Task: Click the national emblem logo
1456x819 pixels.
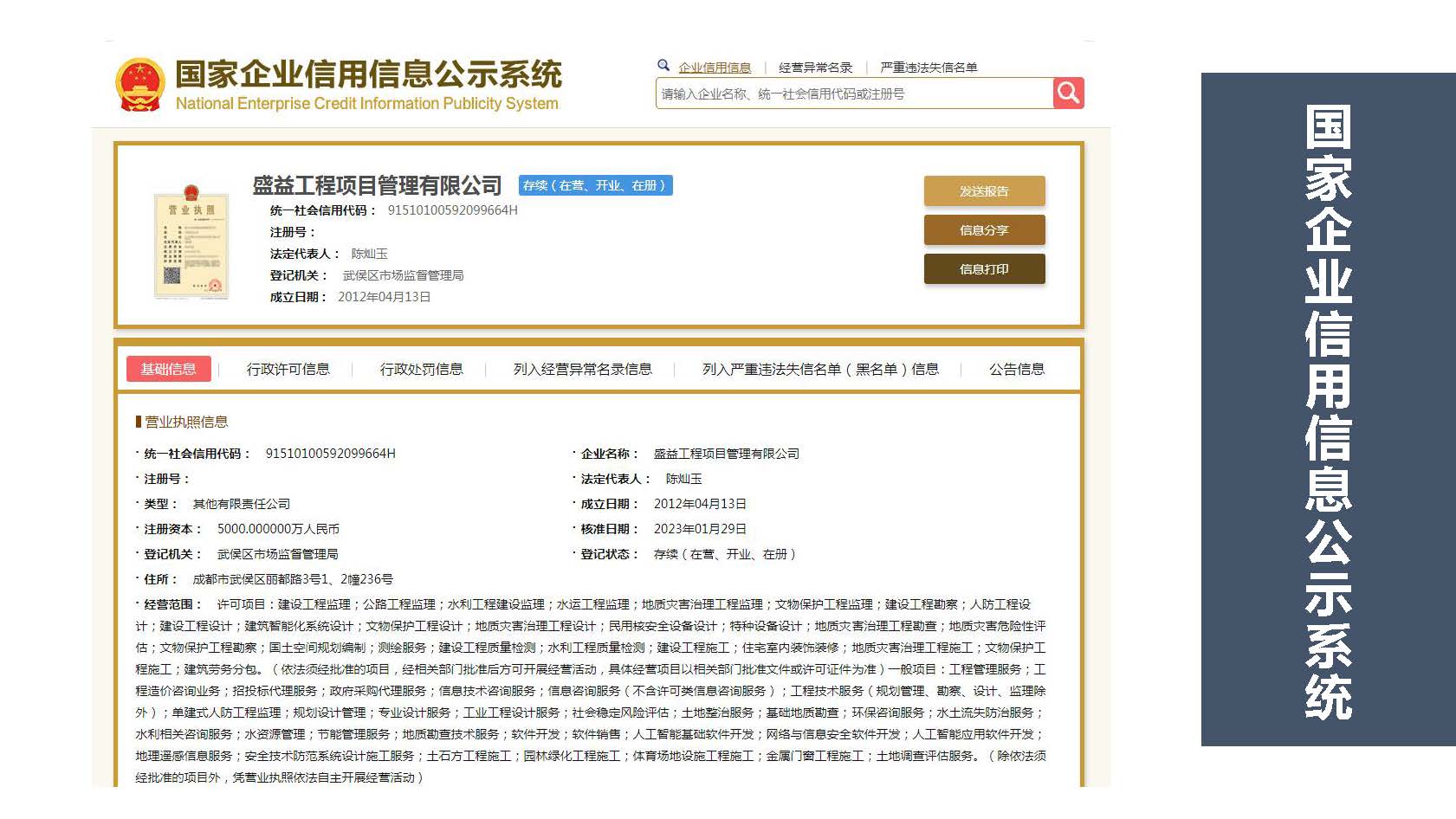Action: (x=139, y=85)
